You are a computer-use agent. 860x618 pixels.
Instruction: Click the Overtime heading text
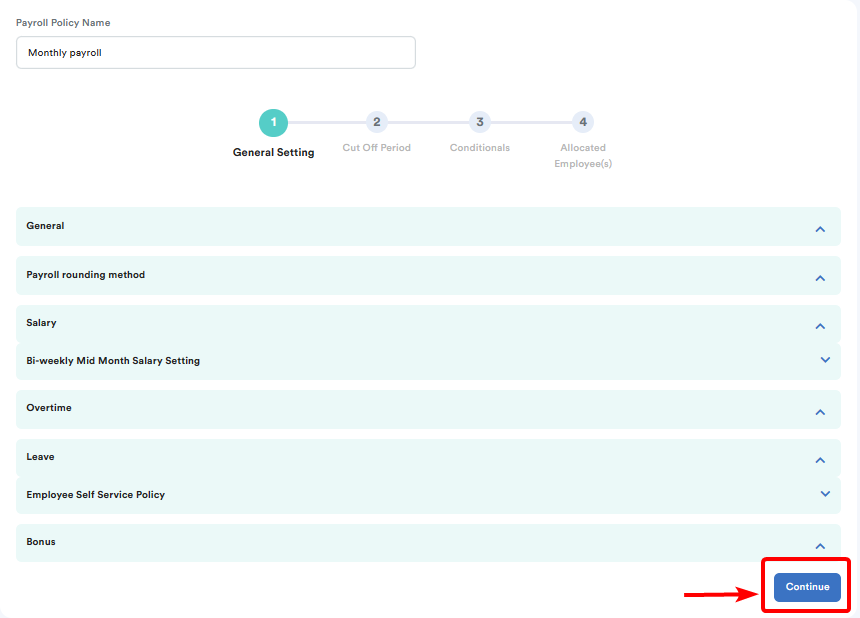pyautogui.click(x=49, y=408)
